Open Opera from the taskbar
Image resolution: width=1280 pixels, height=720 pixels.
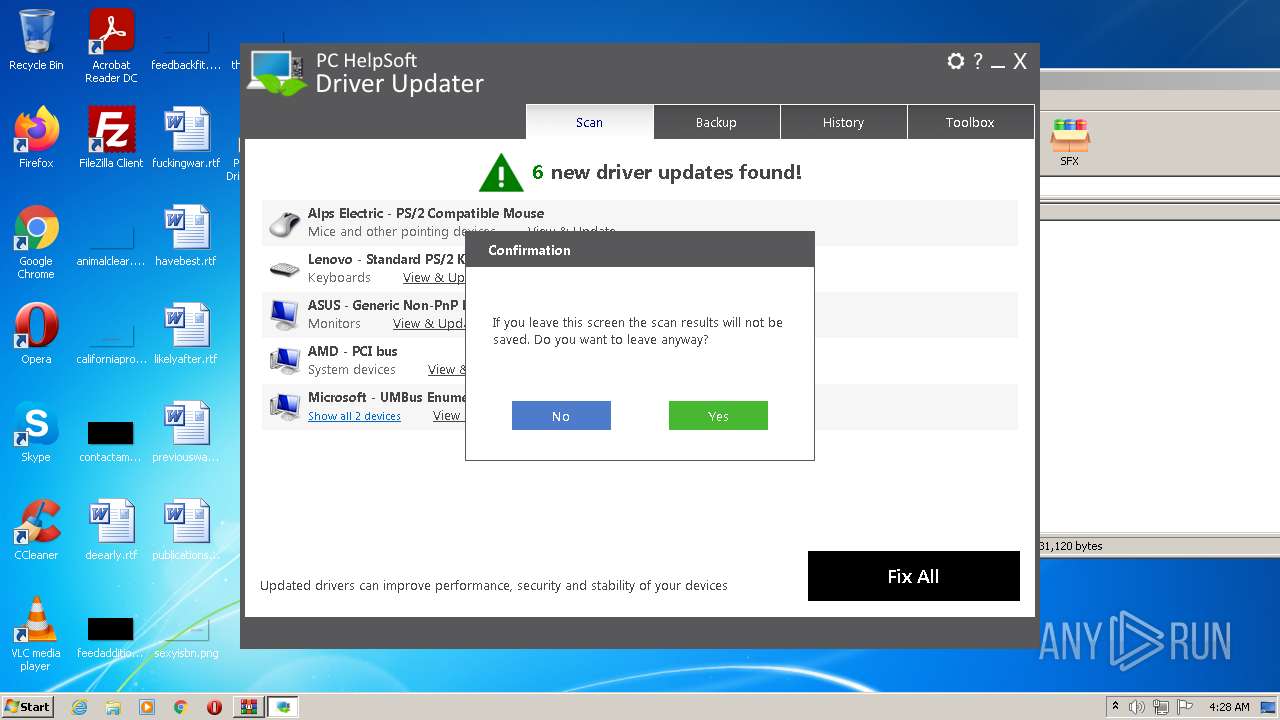tap(214, 707)
